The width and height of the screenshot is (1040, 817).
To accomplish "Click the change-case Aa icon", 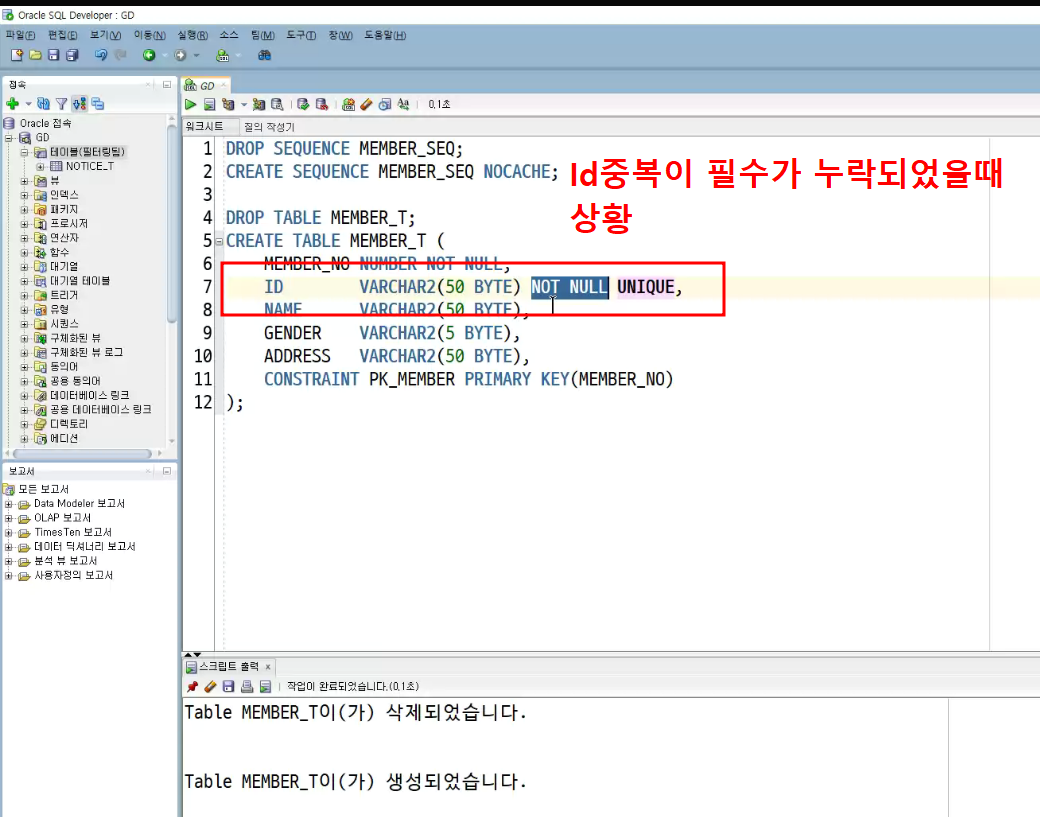I will tap(403, 104).
